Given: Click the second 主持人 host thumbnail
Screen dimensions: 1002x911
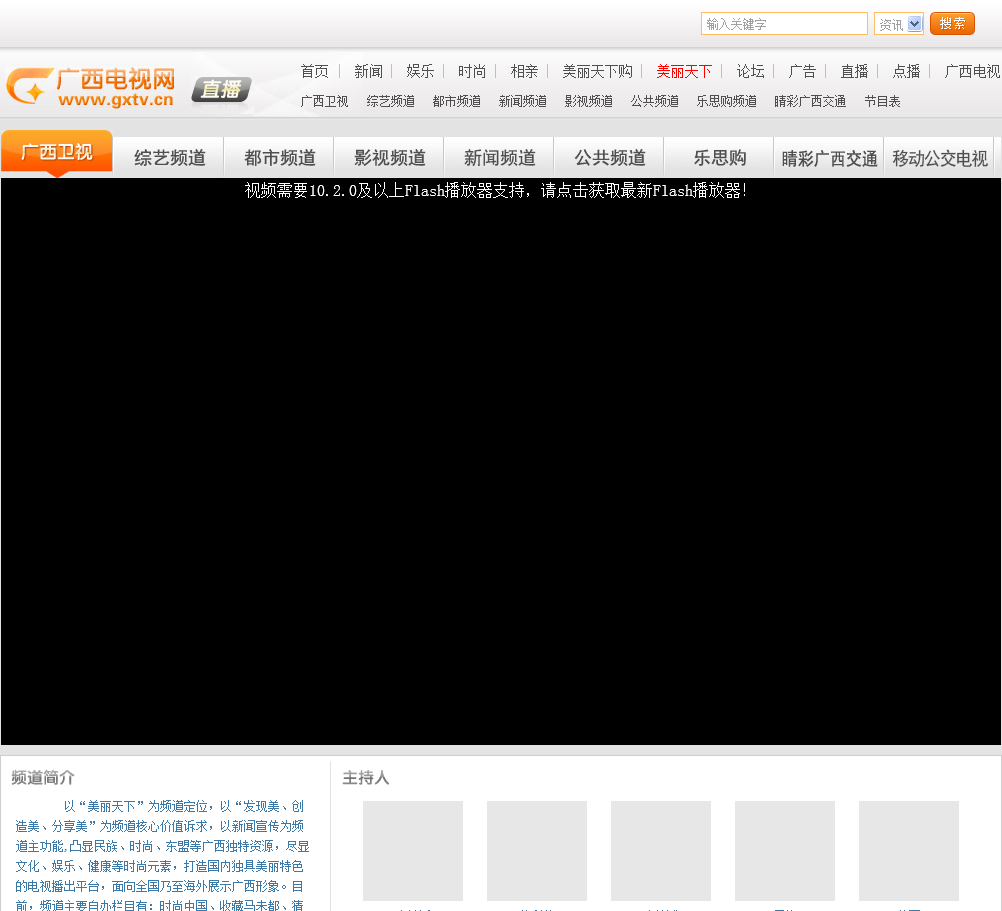Looking at the screenshot, I should [537, 851].
